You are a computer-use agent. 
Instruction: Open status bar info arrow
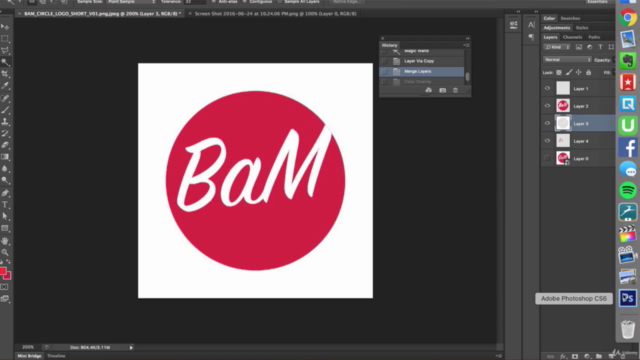pos(131,347)
